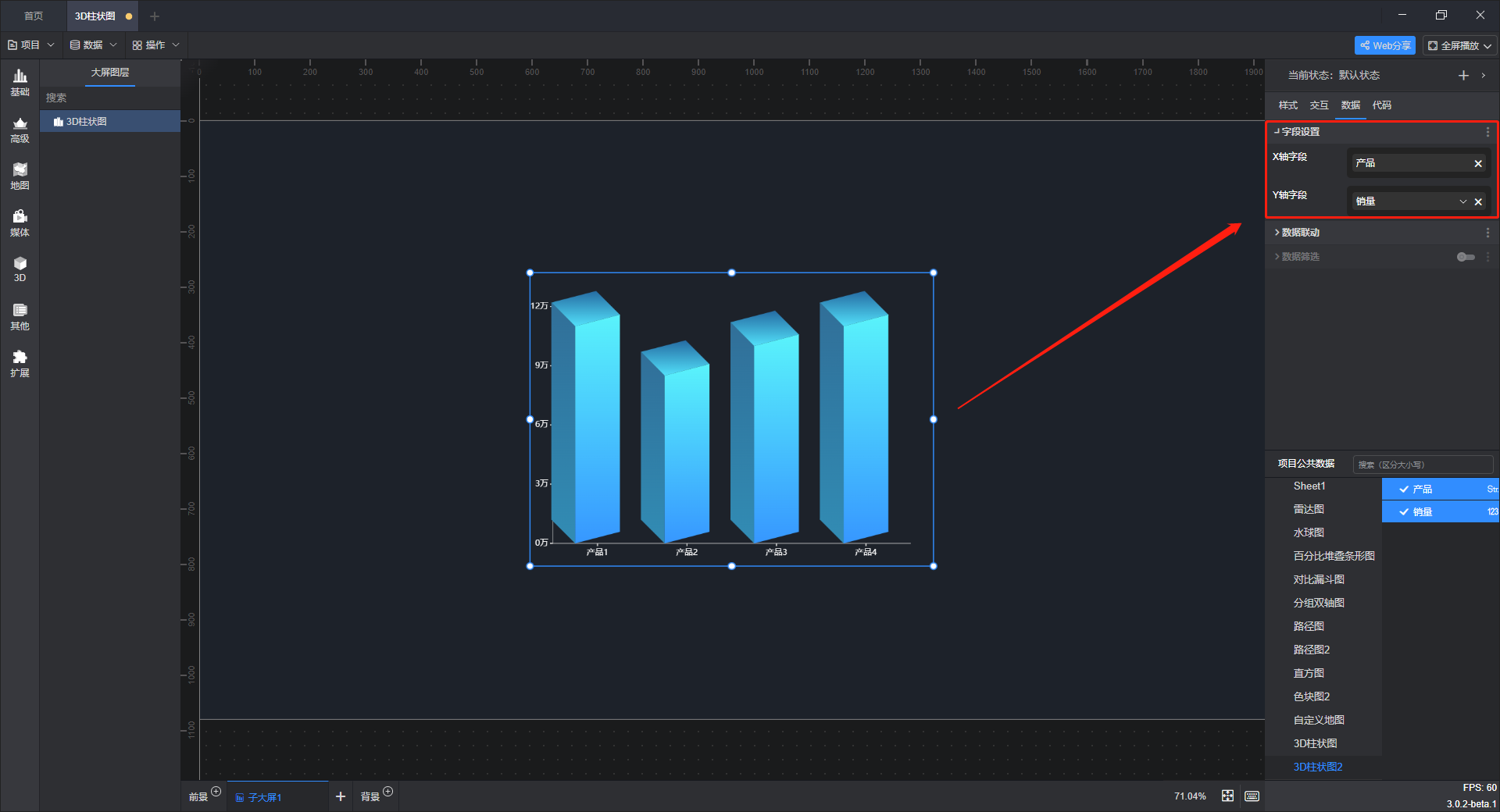This screenshot has height=812, width=1500.
Task: Add a 前景 foreground layer
Action: tap(216, 792)
